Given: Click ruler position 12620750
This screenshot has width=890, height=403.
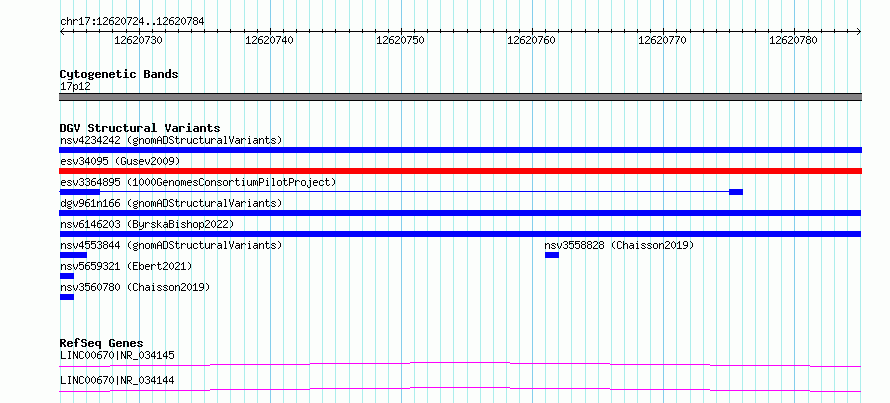Looking at the screenshot, I should coord(401,40).
